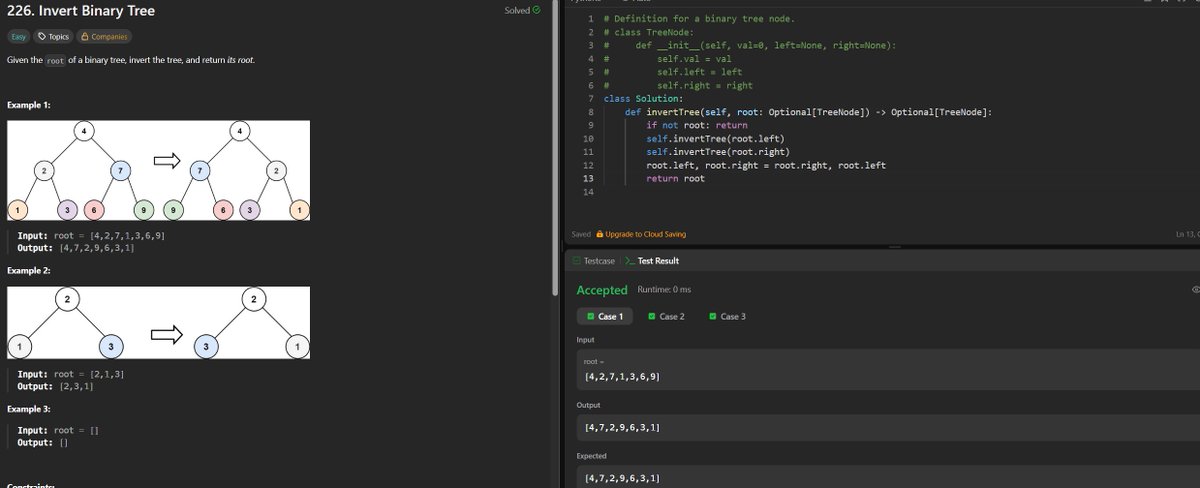Screen dimensions: 1200x488
Task: Click code line 'class Solution:'
Action: (644, 98)
